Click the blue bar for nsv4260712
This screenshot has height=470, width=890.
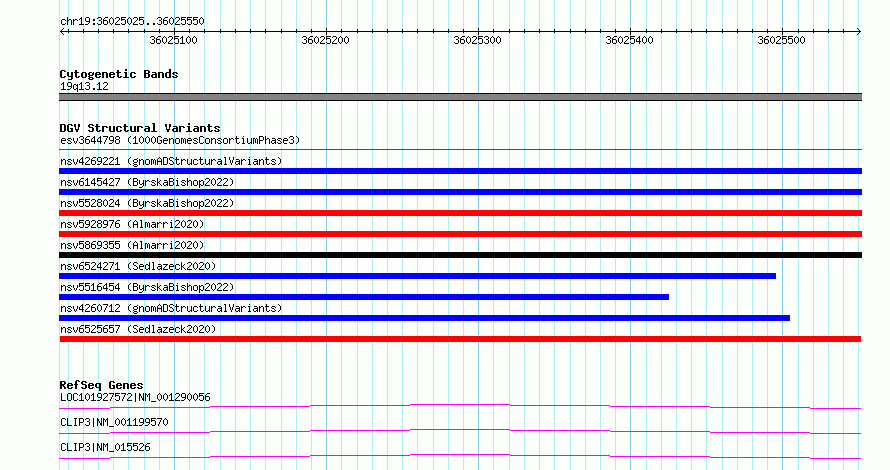tap(425, 318)
